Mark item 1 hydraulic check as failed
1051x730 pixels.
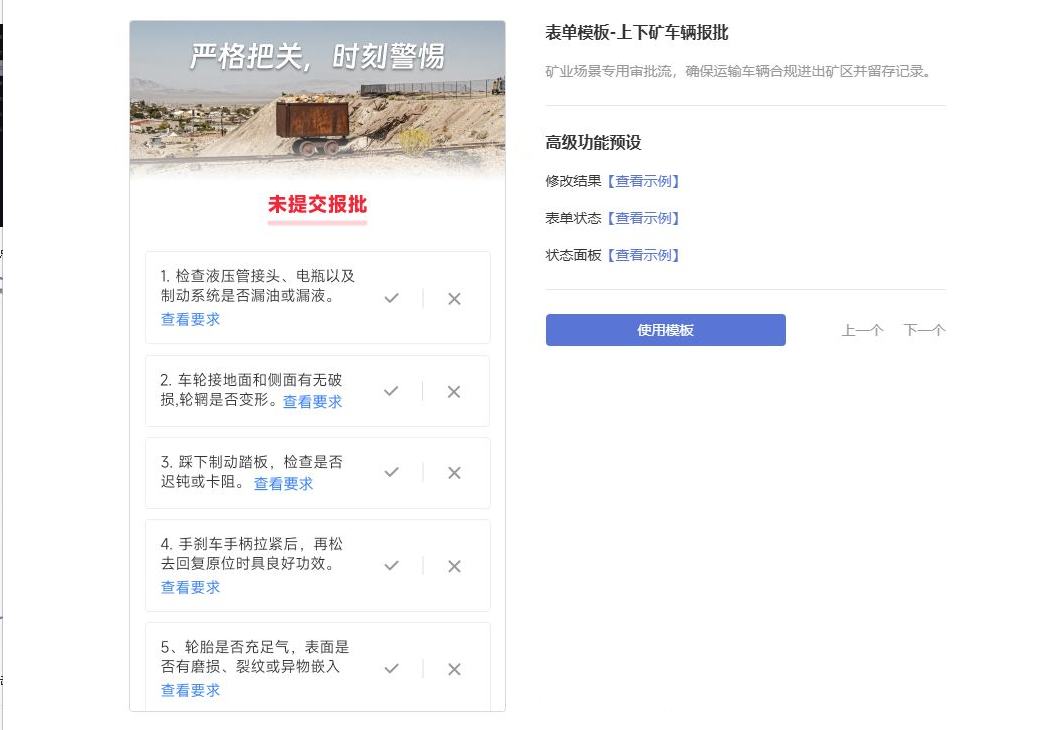[x=454, y=299]
